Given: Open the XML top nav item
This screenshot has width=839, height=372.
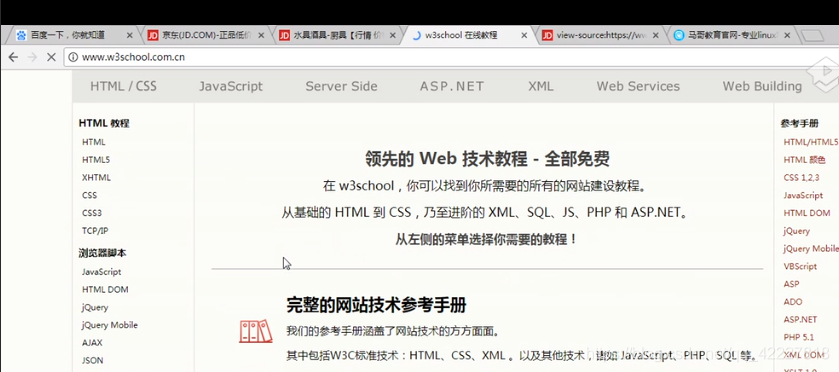Looking at the screenshot, I should [540, 86].
